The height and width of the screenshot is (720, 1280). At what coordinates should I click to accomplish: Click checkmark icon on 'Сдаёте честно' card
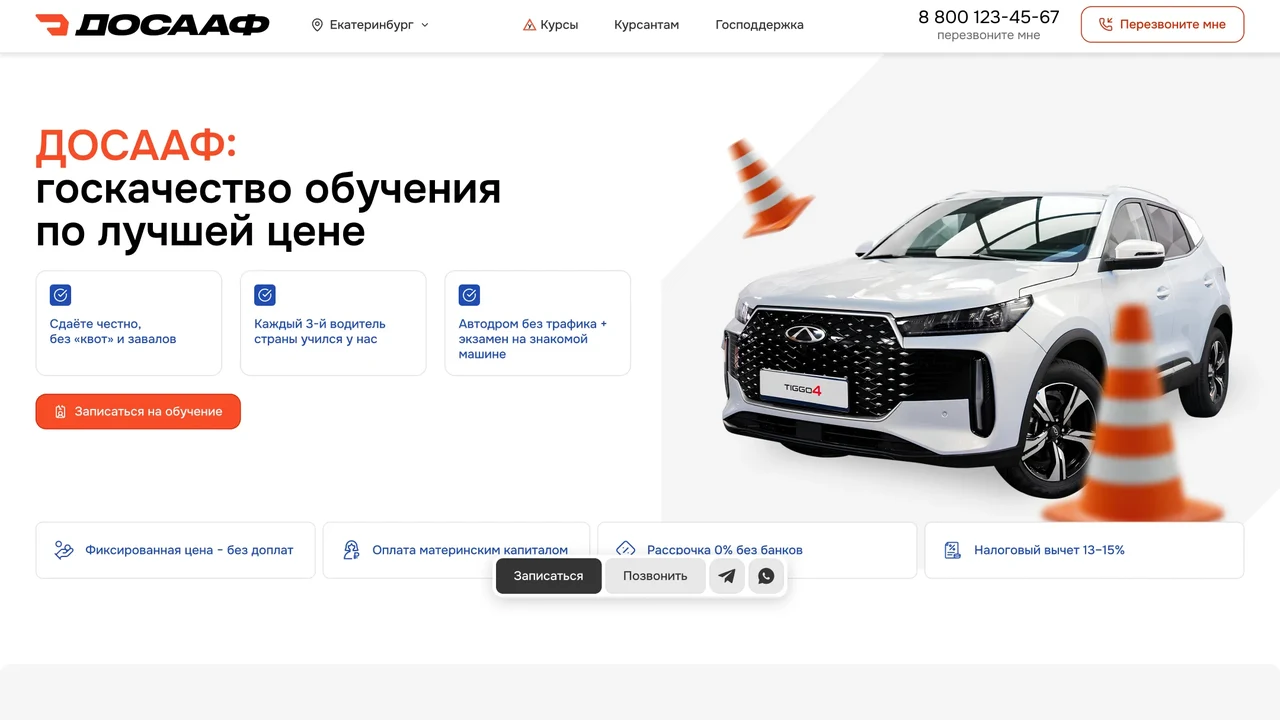click(x=60, y=295)
